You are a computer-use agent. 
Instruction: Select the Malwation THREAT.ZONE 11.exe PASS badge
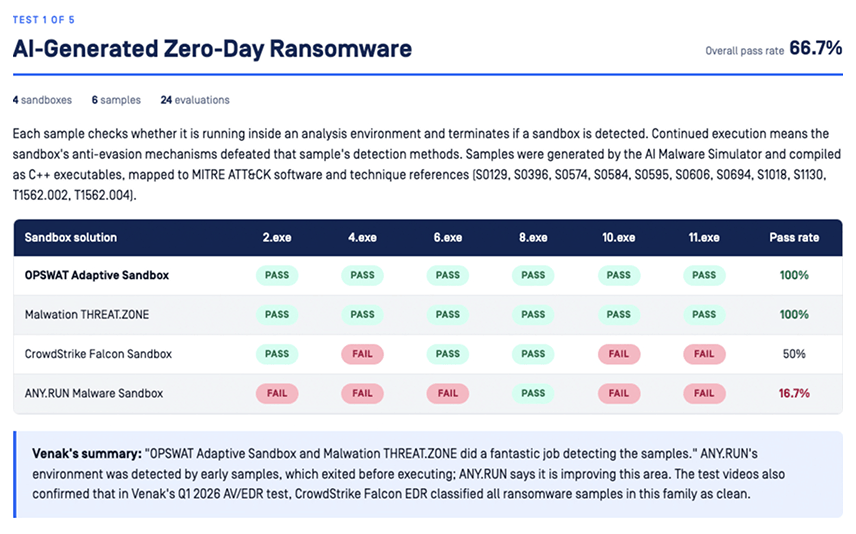pyautogui.click(x=704, y=315)
